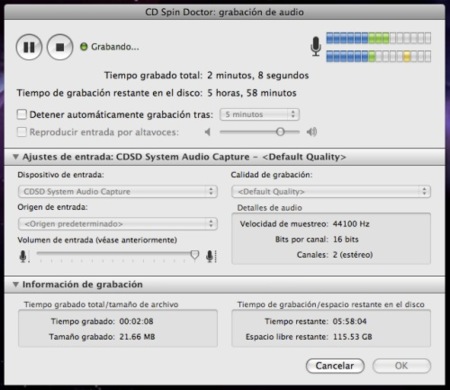Click the quiet microphone icon under Volumen

(x=23, y=256)
